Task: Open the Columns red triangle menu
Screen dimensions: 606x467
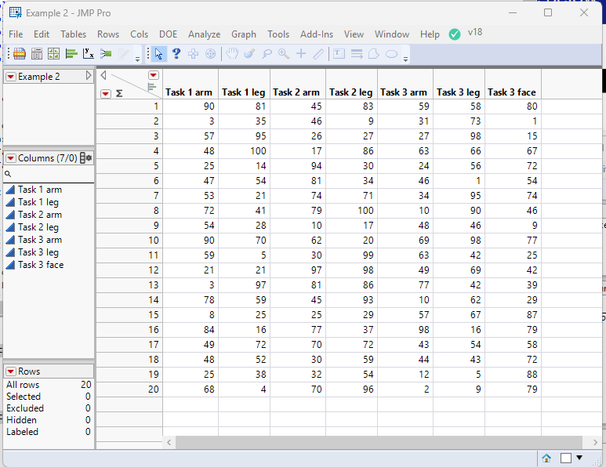Action: [x=11, y=158]
